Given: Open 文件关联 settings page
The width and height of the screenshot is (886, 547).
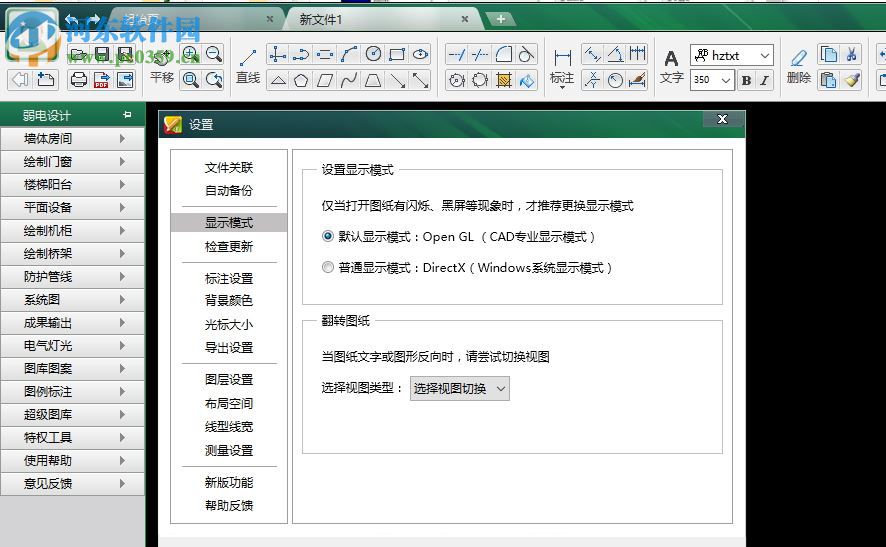Looking at the screenshot, I should 229,168.
